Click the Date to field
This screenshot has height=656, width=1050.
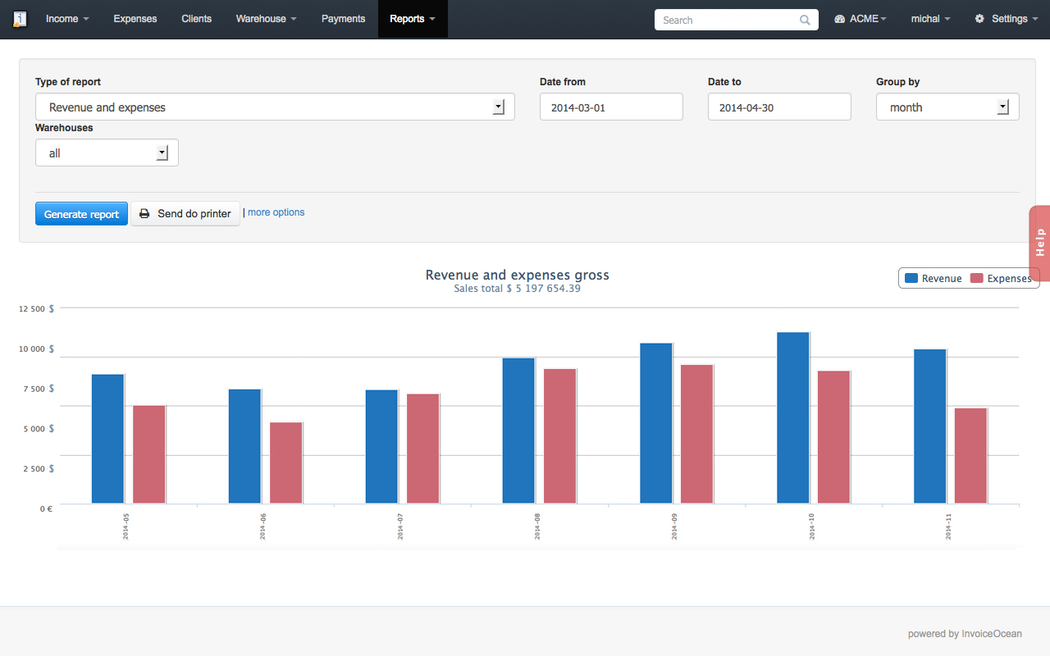(779, 107)
